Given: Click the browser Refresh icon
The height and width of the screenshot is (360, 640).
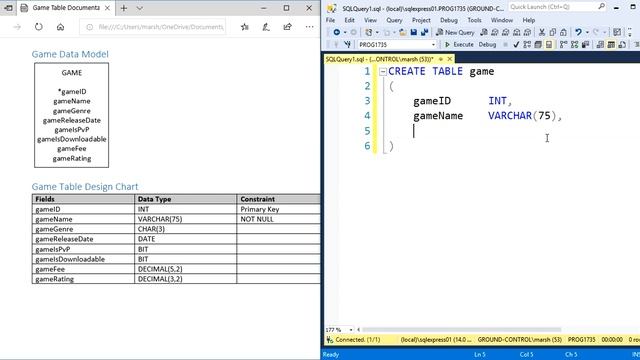Looking at the screenshot, I should 39,27.
